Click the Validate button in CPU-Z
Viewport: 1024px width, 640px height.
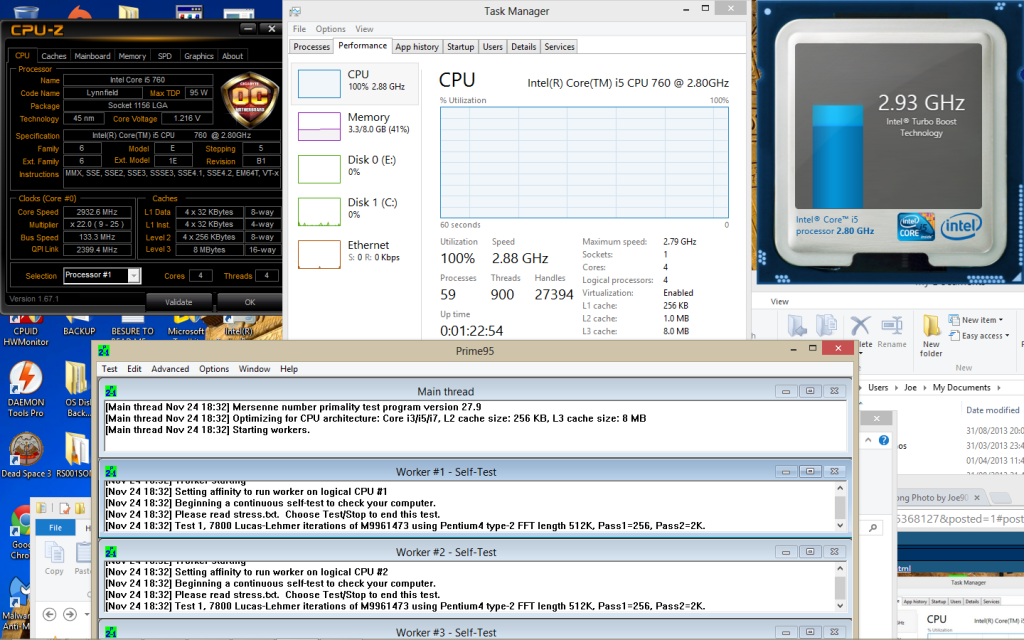pyautogui.click(x=179, y=302)
